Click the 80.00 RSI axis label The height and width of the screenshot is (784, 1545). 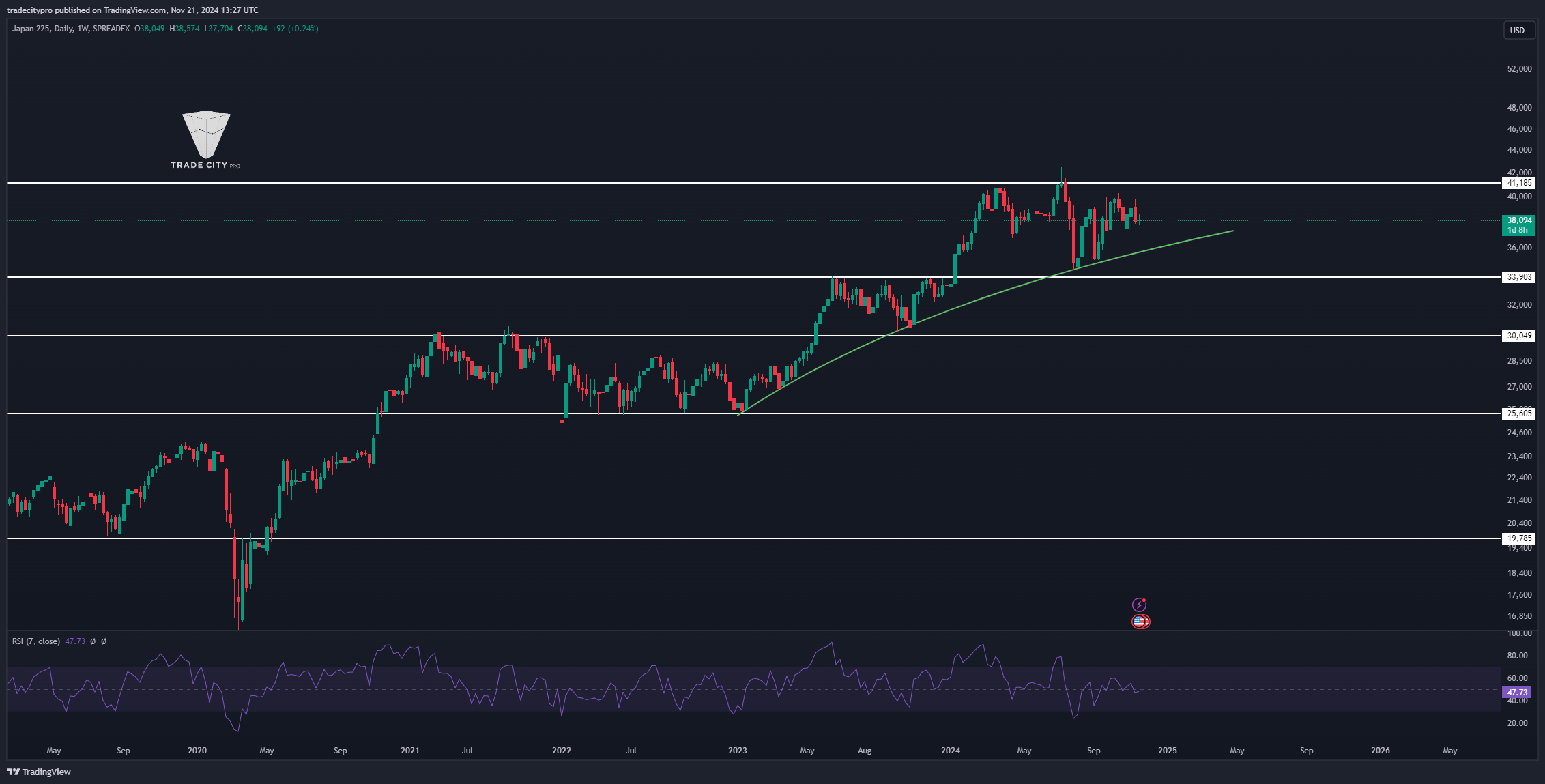tap(1517, 656)
